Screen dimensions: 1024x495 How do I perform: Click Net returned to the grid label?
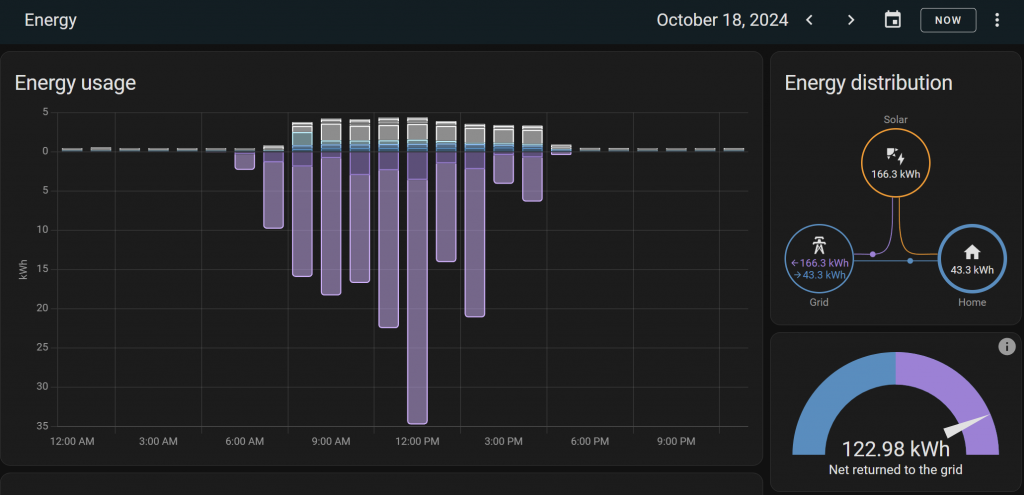coord(895,470)
